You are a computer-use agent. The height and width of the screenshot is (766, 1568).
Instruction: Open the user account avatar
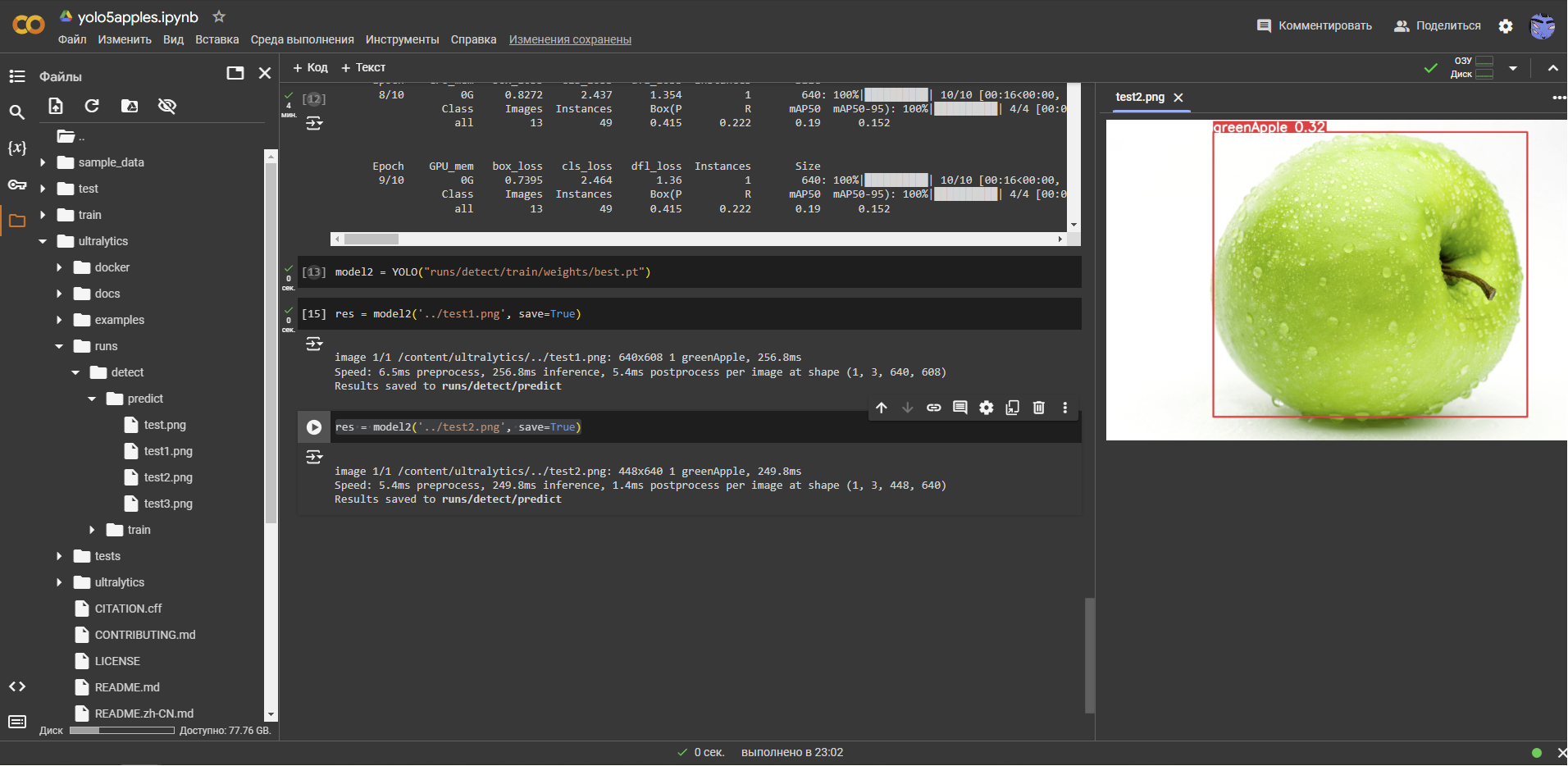point(1543,26)
